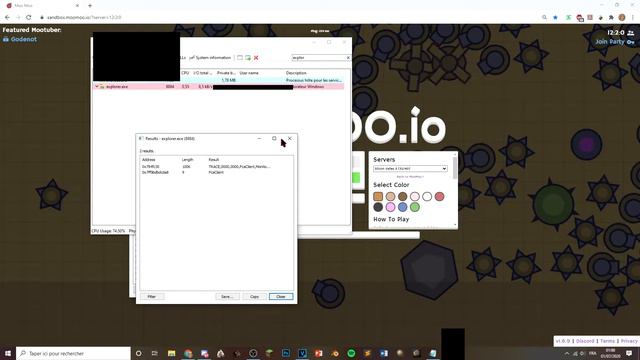Minimize the Results explorer.exe window
This screenshot has width=640, height=360.
259,138
